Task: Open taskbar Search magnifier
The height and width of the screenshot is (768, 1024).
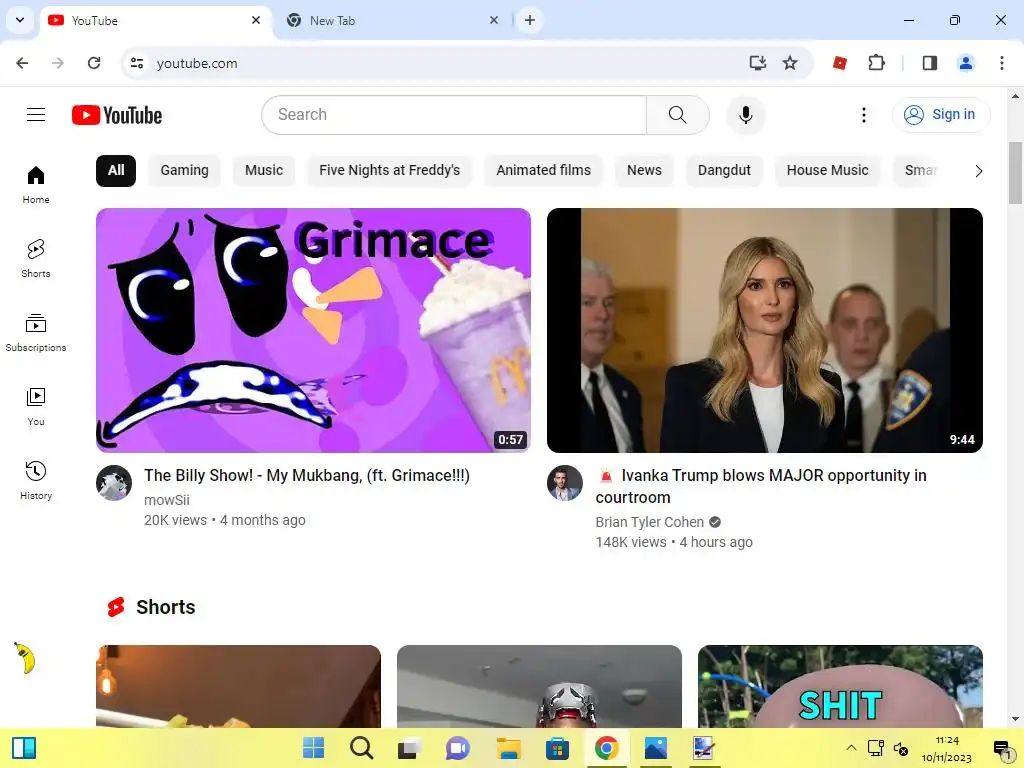Action: click(x=361, y=748)
